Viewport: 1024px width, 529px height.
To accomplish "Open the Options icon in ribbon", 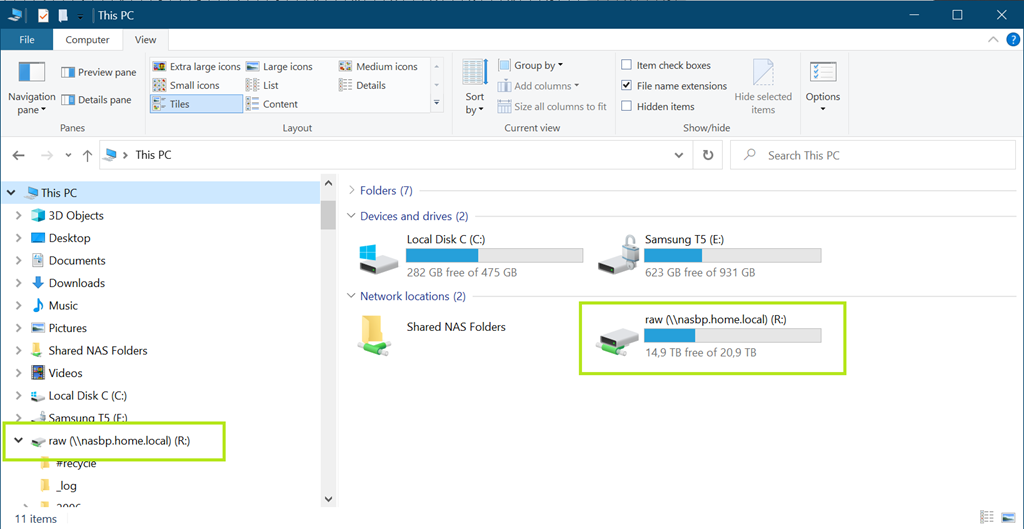I will coord(823,74).
